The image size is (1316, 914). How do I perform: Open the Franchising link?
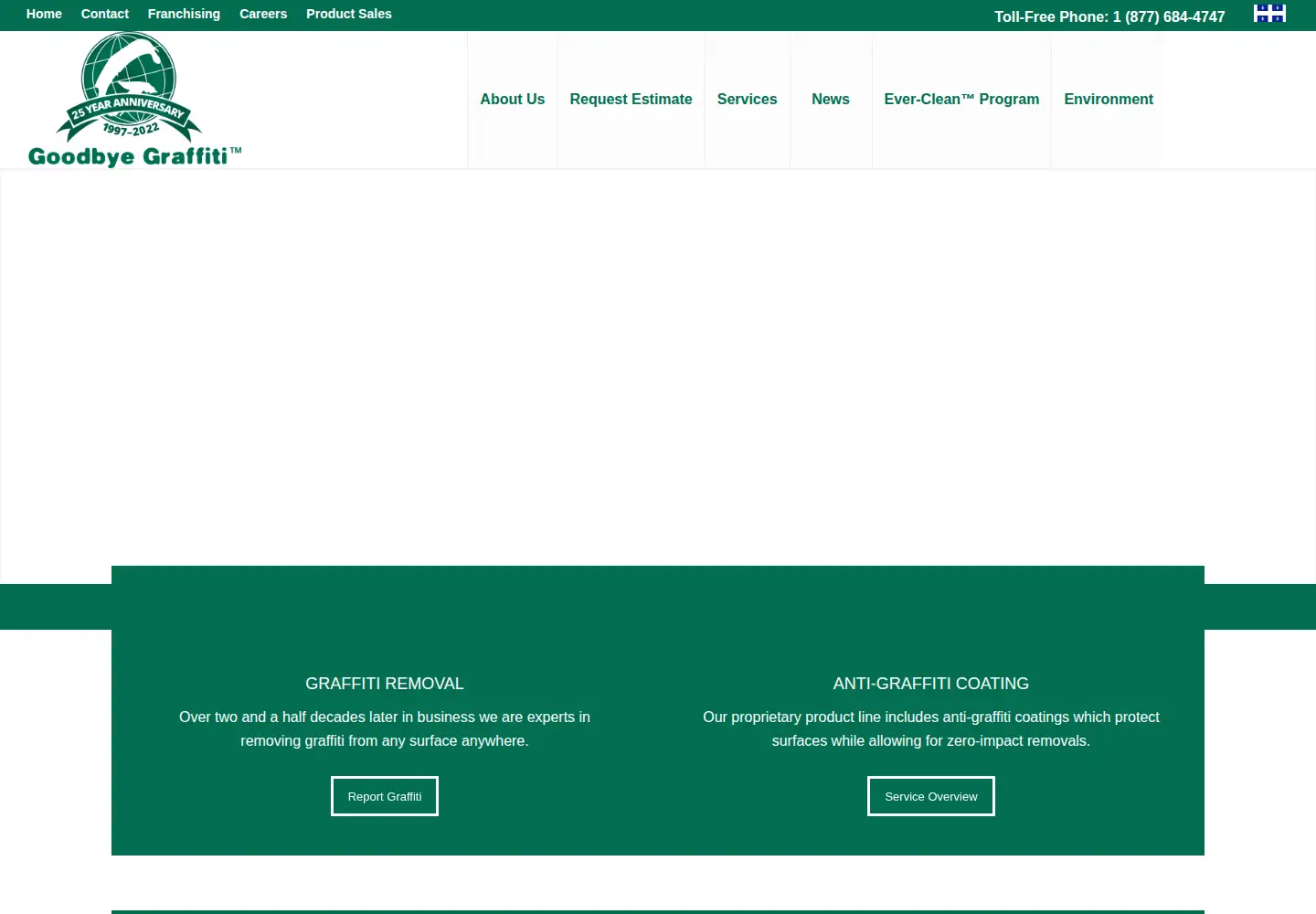click(x=184, y=14)
